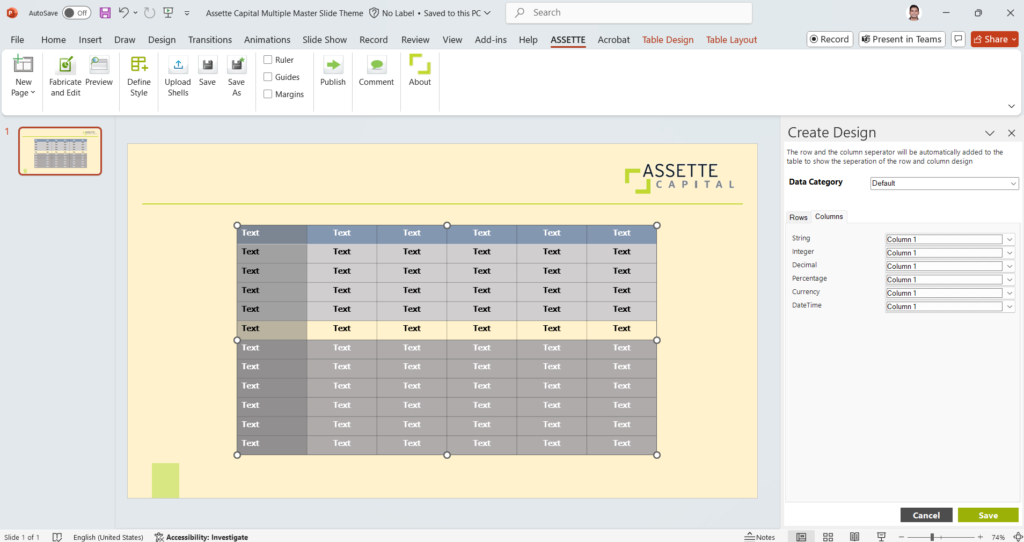This screenshot has width=1024, height=542.
Task: Click the zoom in plus icon
Action: (x=980, y=537)
